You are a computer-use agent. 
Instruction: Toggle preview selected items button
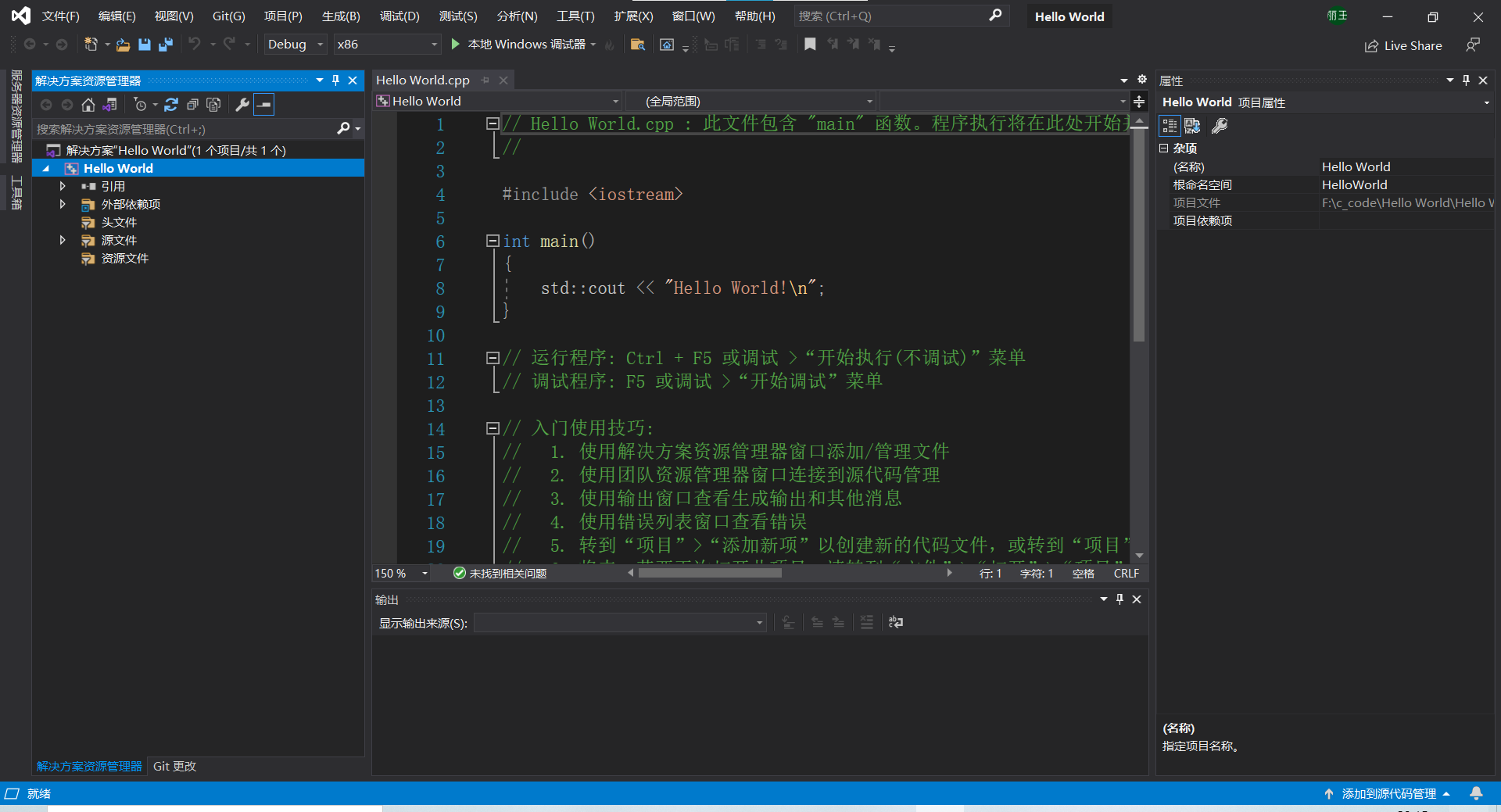coord(264,105)
